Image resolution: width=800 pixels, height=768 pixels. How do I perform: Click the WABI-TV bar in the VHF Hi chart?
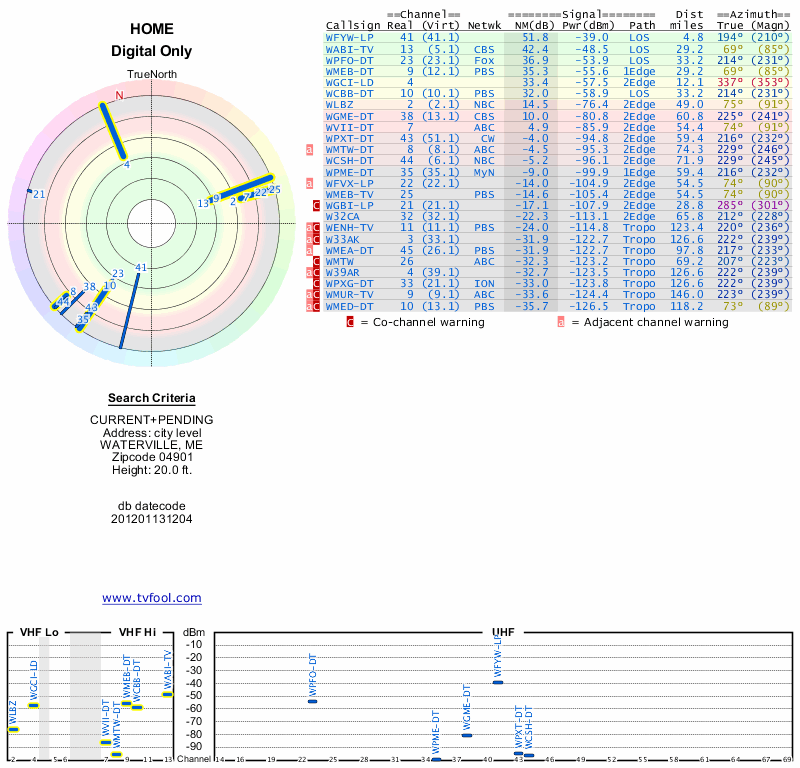click(x=168, y=694)
